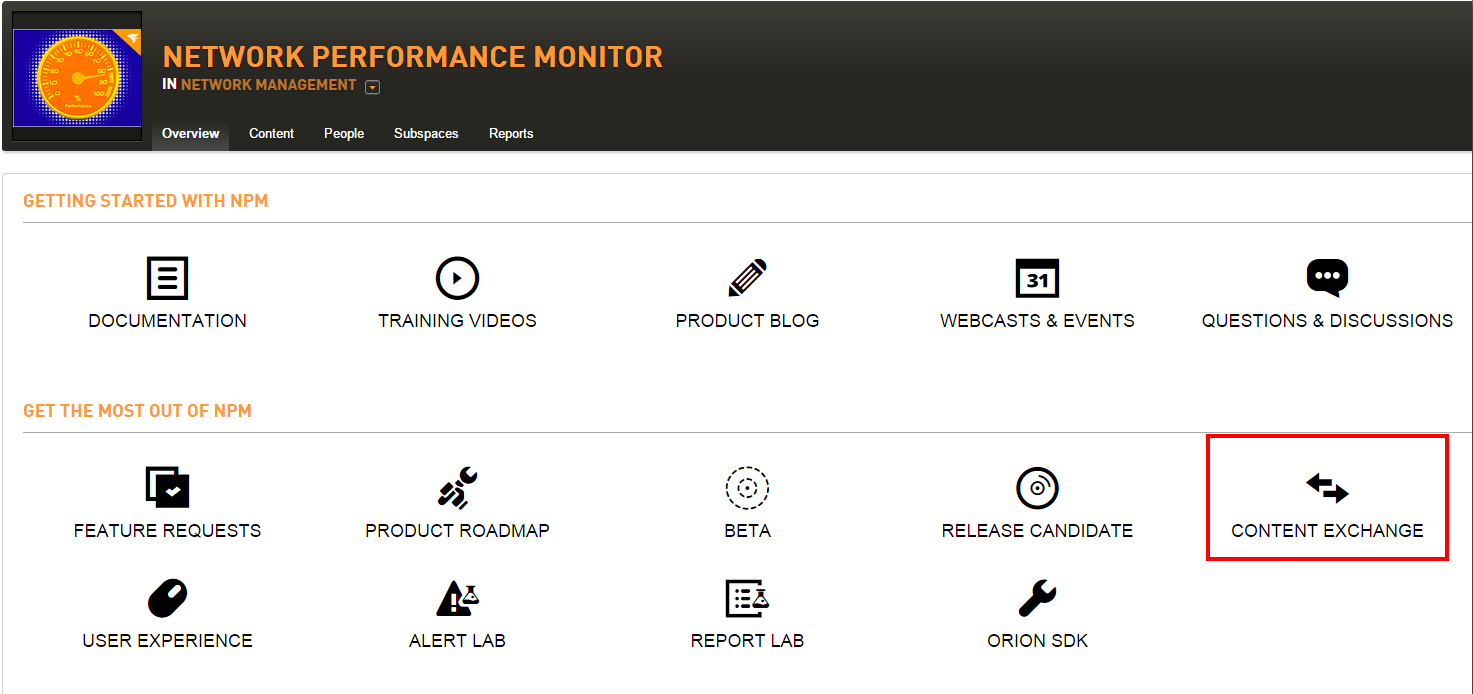
Task: Click the RELEASE CANDIDATE label
Action: [x=1037, y=531]
